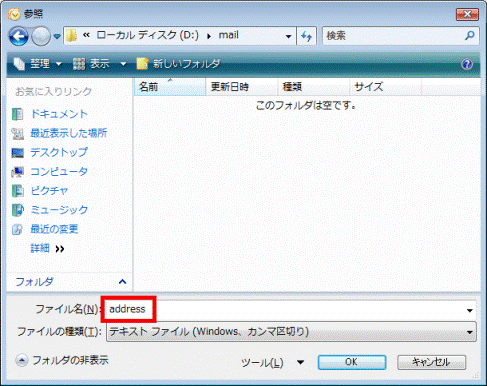Click the デスクトップ monitor icon
The width and height of the screenshot is (487, 386).
17,153
